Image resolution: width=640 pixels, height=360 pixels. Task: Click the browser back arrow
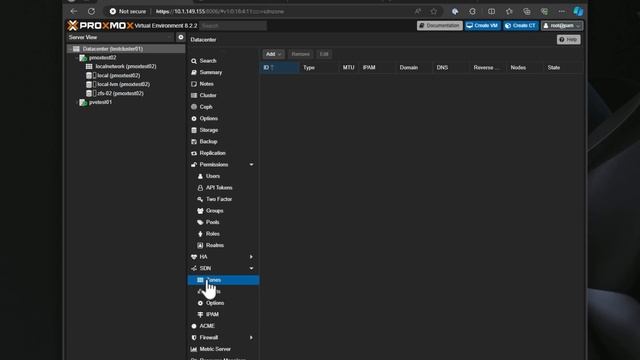pyautogui.click(x=74, y=11)
